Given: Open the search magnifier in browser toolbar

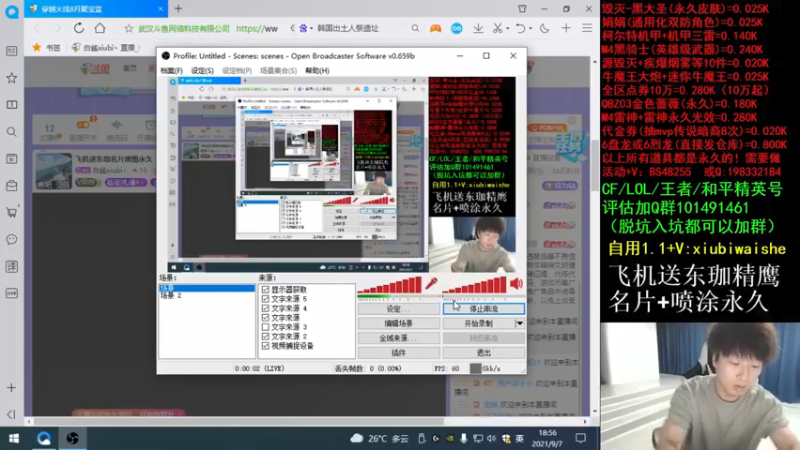Looking at the screenshot, I should [x=415, y=29].
